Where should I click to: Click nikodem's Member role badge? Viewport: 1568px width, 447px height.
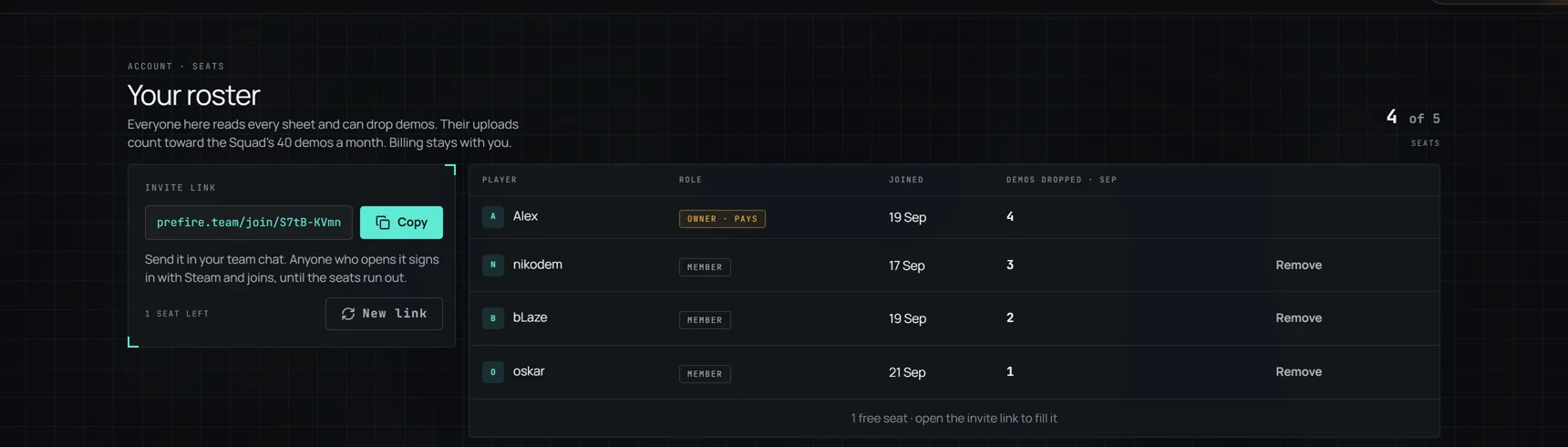705,267
